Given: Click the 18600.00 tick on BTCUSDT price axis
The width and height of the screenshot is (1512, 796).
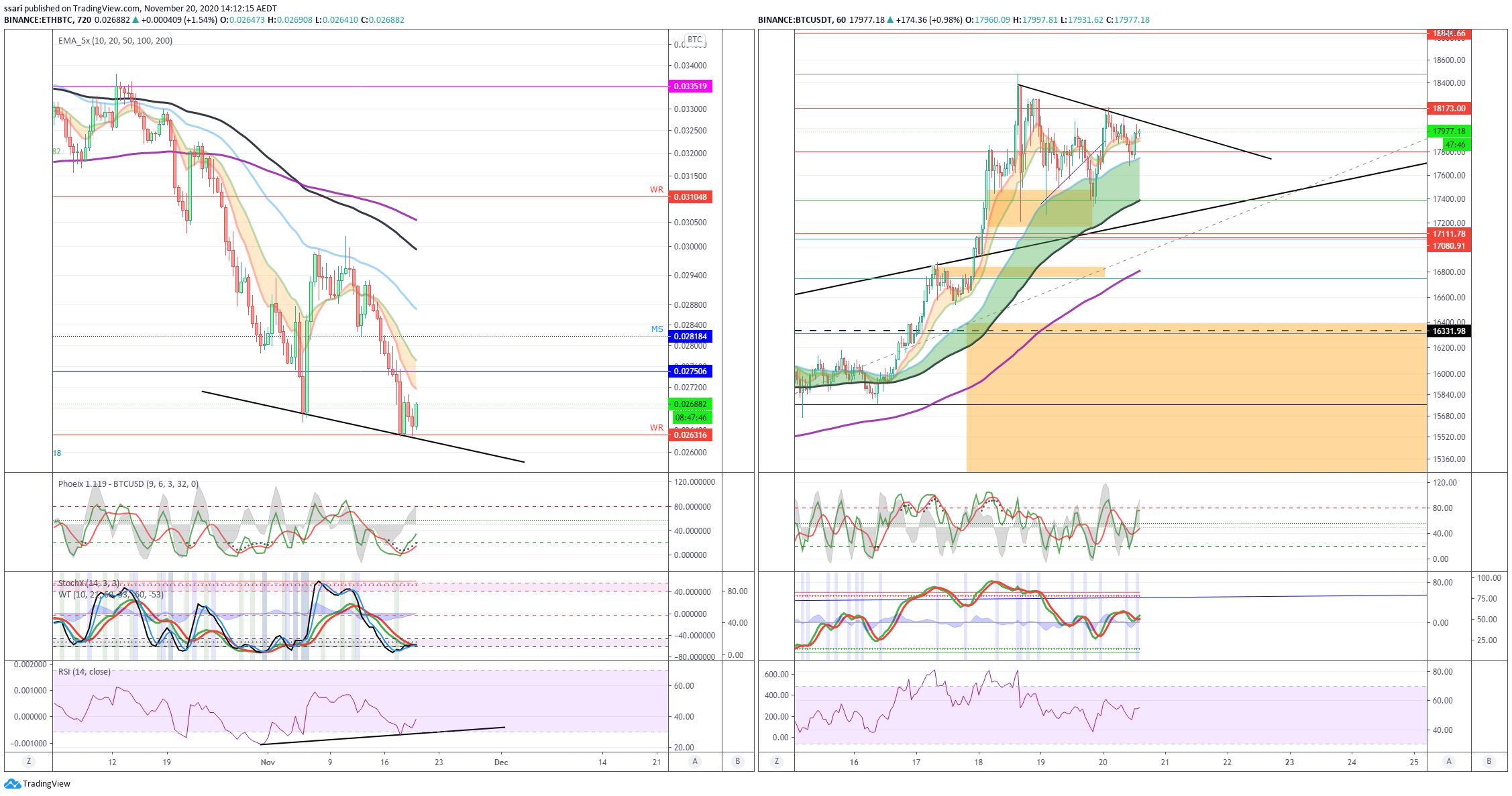Looking at the screenshot, I should point(1450,60).
